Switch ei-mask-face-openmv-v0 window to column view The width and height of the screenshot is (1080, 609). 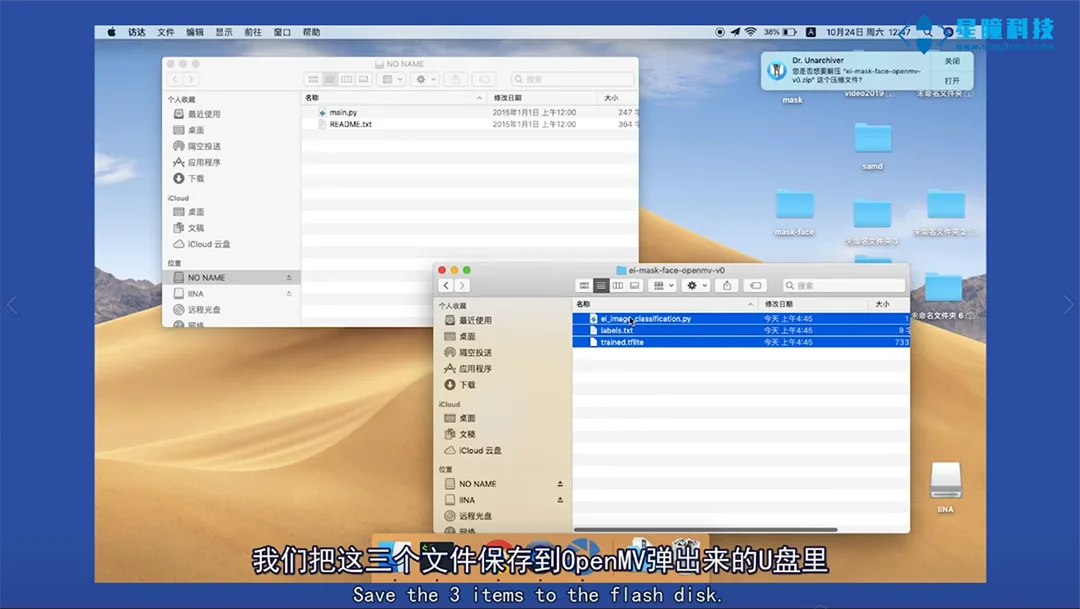pyautogui.click(x=618, y=285)
